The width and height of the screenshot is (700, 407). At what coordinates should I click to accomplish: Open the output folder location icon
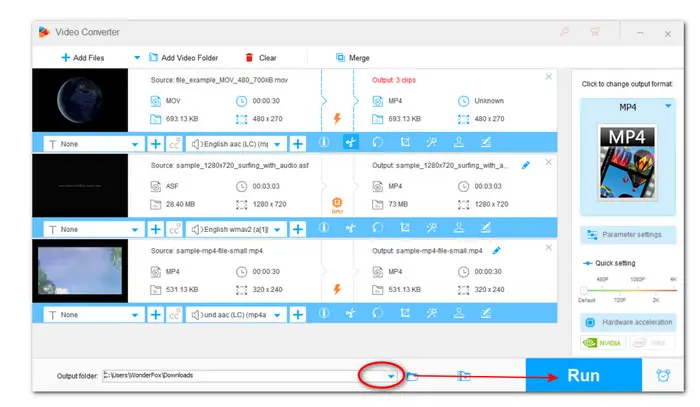click(x=464, y=376)
